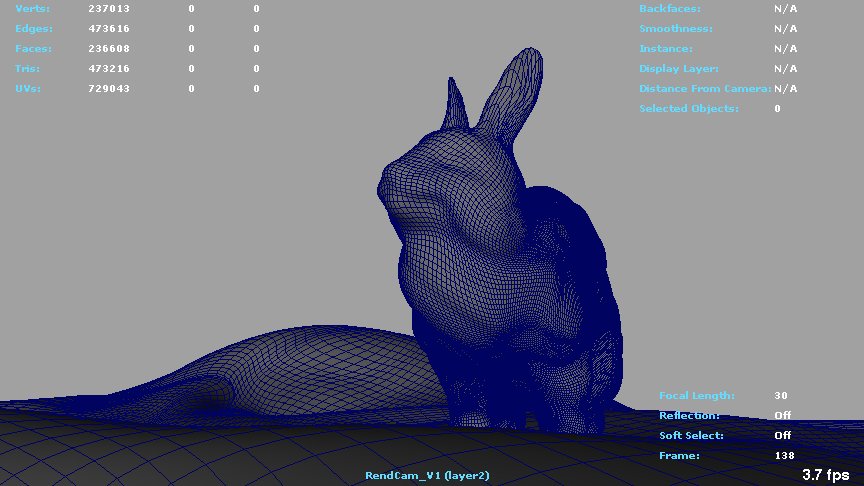
Task: Click the Frame number 138
Action: [x=784, y=455]
